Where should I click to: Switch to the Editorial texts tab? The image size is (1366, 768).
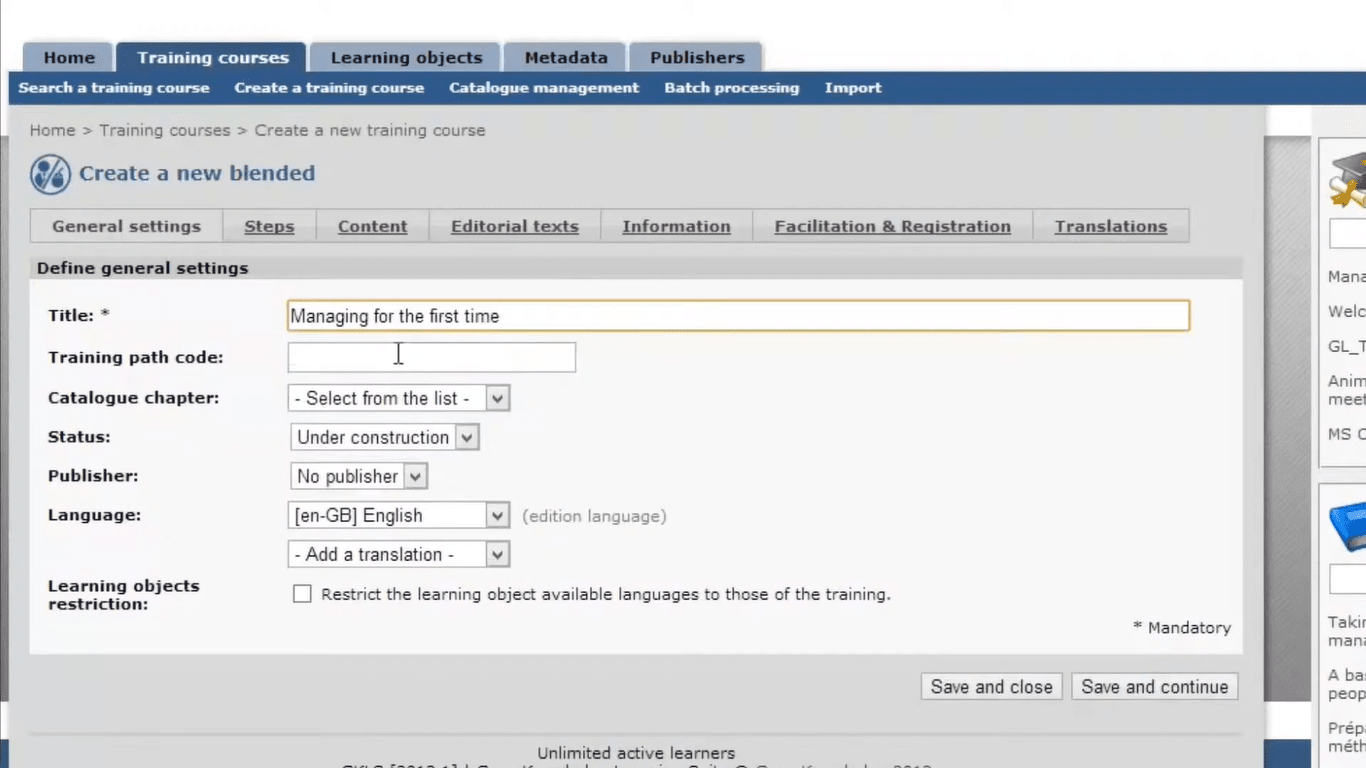514,226
